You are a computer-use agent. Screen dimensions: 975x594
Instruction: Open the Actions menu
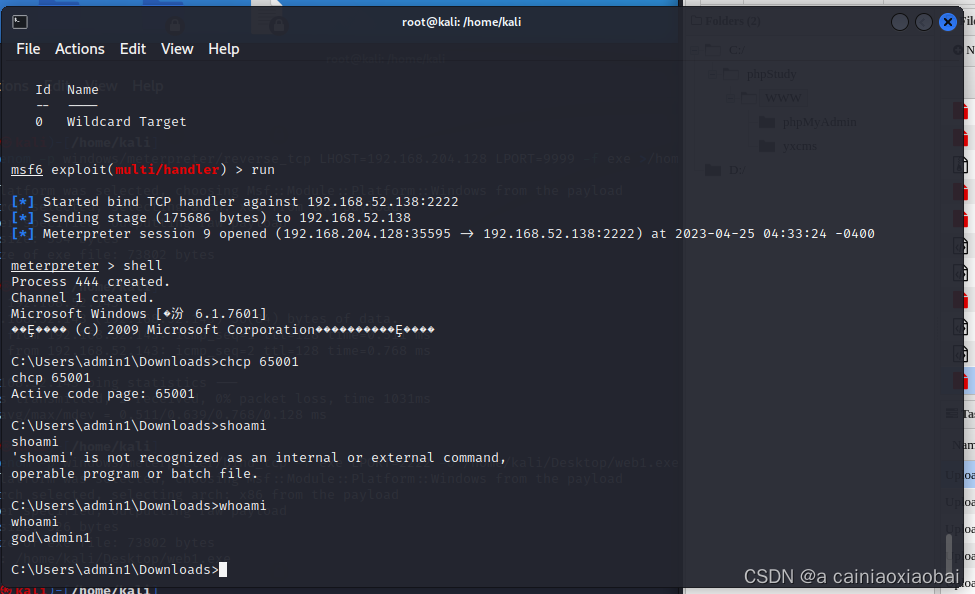pyautogui.click(x=80, y=49)
